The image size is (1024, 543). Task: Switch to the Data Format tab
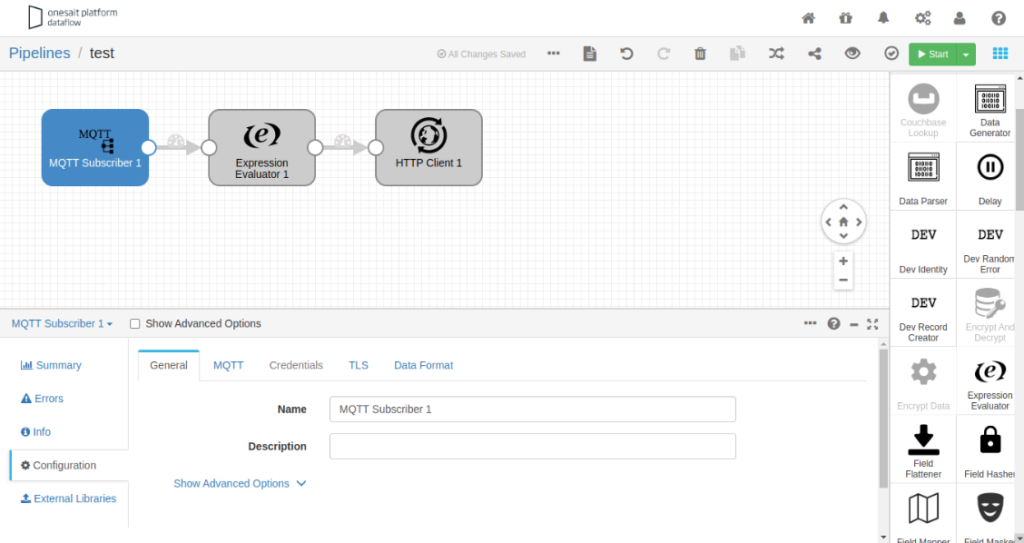tap(423, 365)
